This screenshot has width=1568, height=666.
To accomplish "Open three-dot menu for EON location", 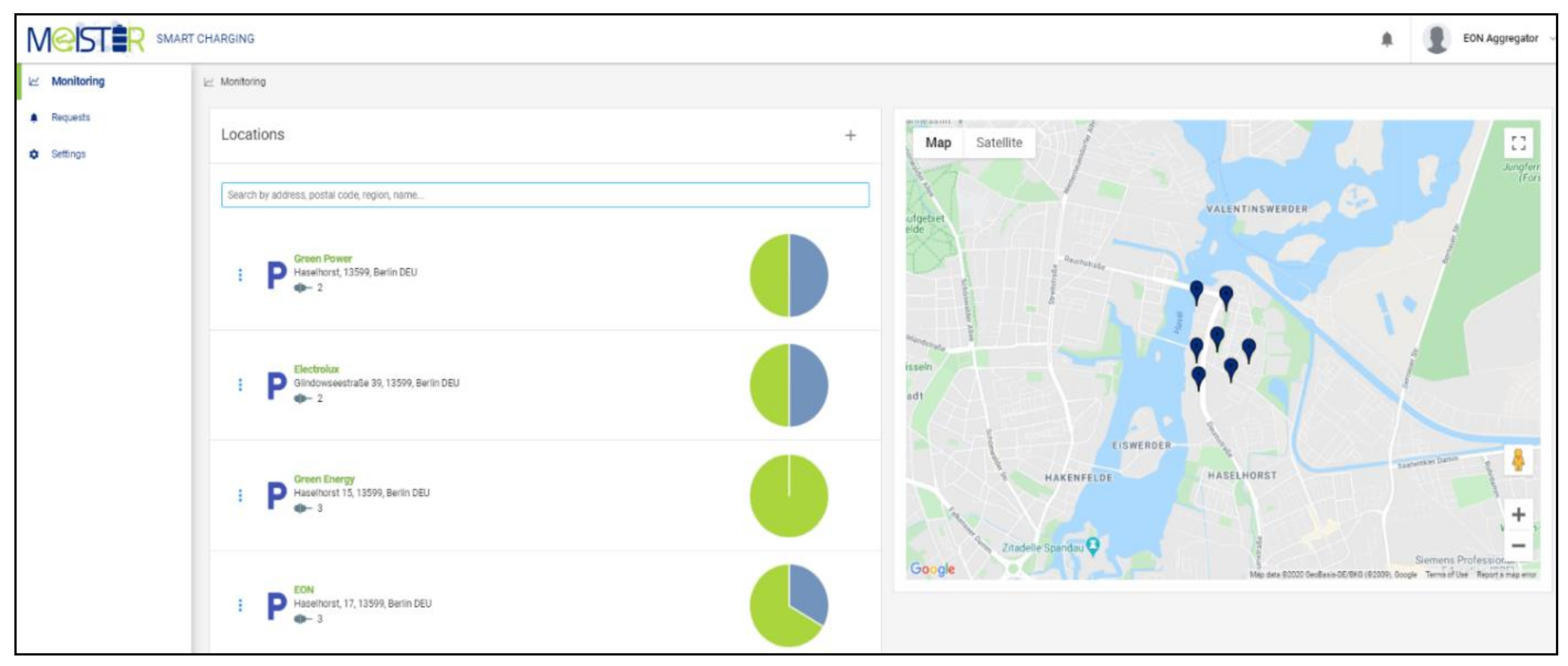I will (x=240, y=605).
